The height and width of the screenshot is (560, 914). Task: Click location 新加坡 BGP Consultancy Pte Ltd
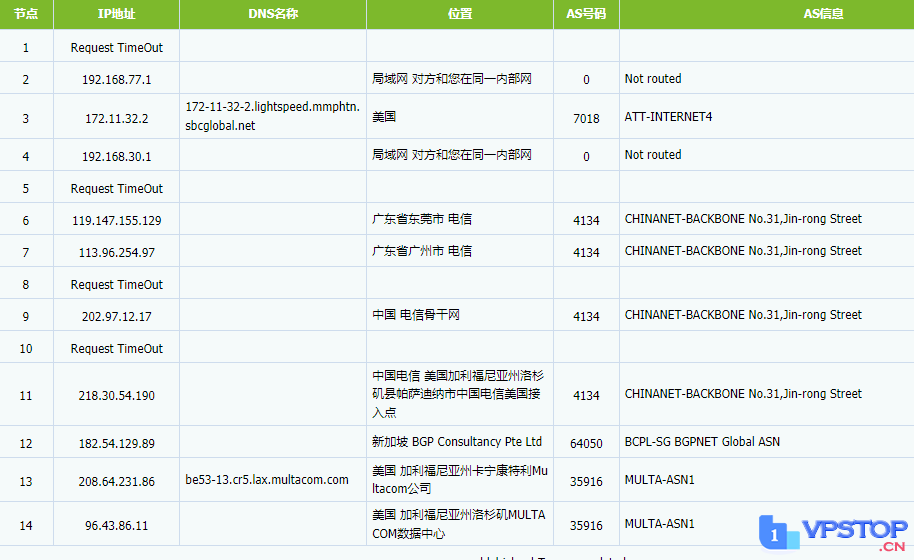[x=457, y=442]
